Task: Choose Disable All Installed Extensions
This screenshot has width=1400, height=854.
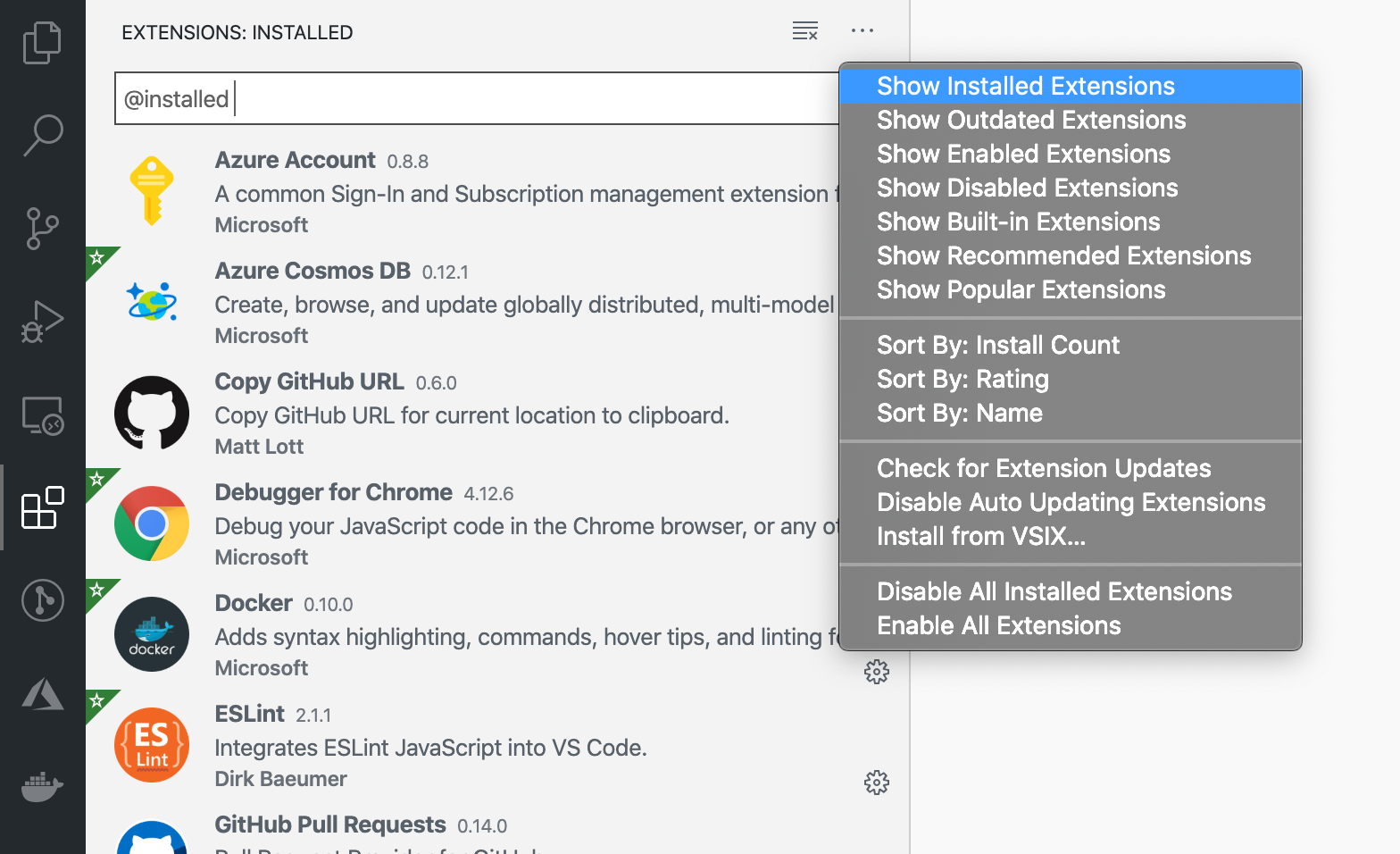Action: click(x=1054, y=591)
